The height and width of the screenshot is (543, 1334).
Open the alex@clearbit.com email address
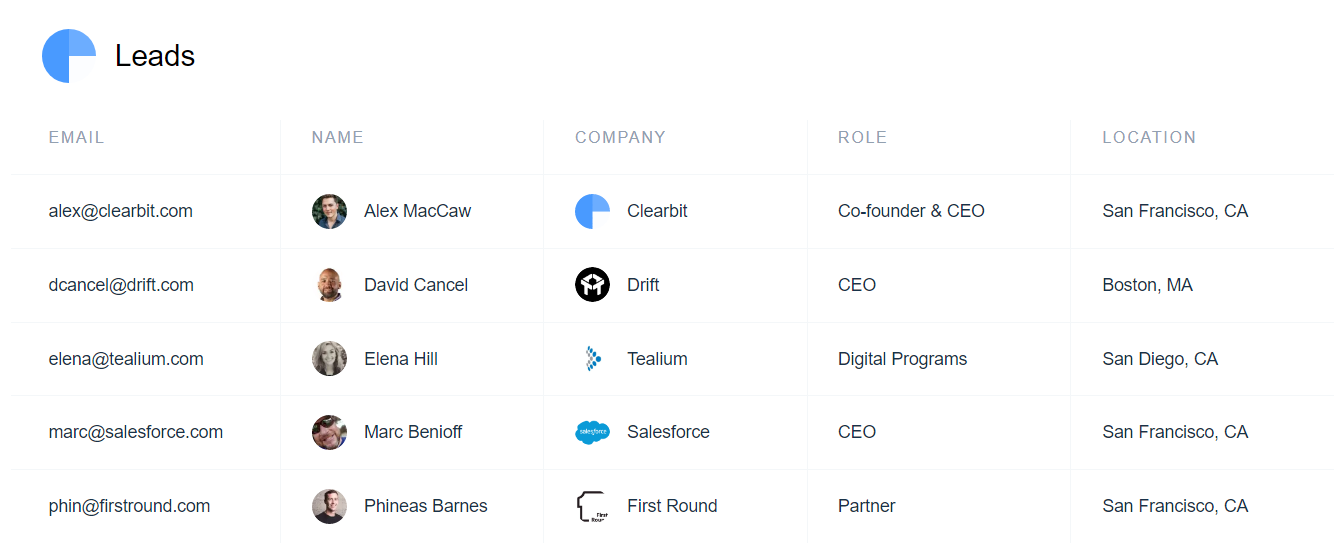(120, 211)
